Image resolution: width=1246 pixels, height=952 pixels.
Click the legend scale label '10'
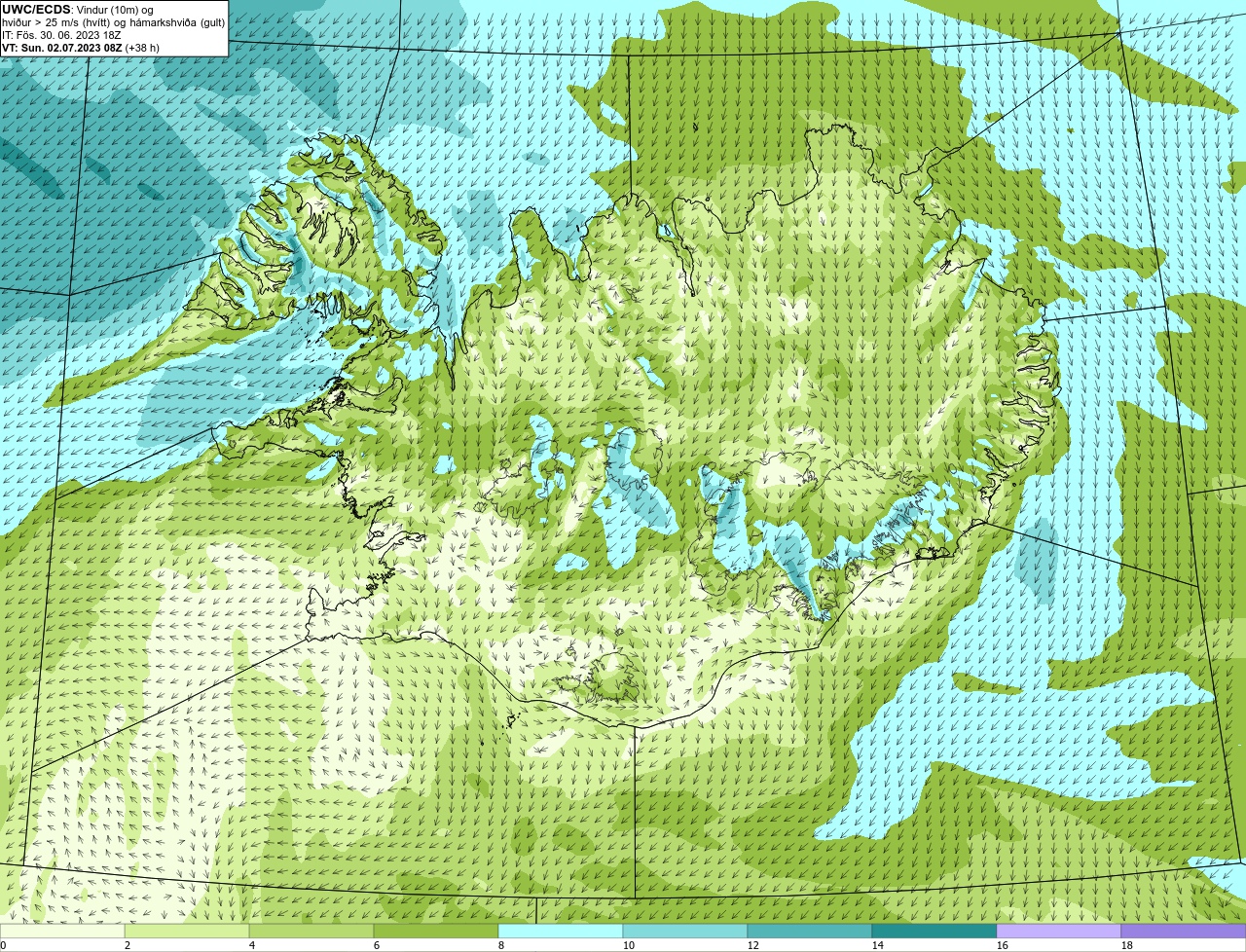[629, 945]
